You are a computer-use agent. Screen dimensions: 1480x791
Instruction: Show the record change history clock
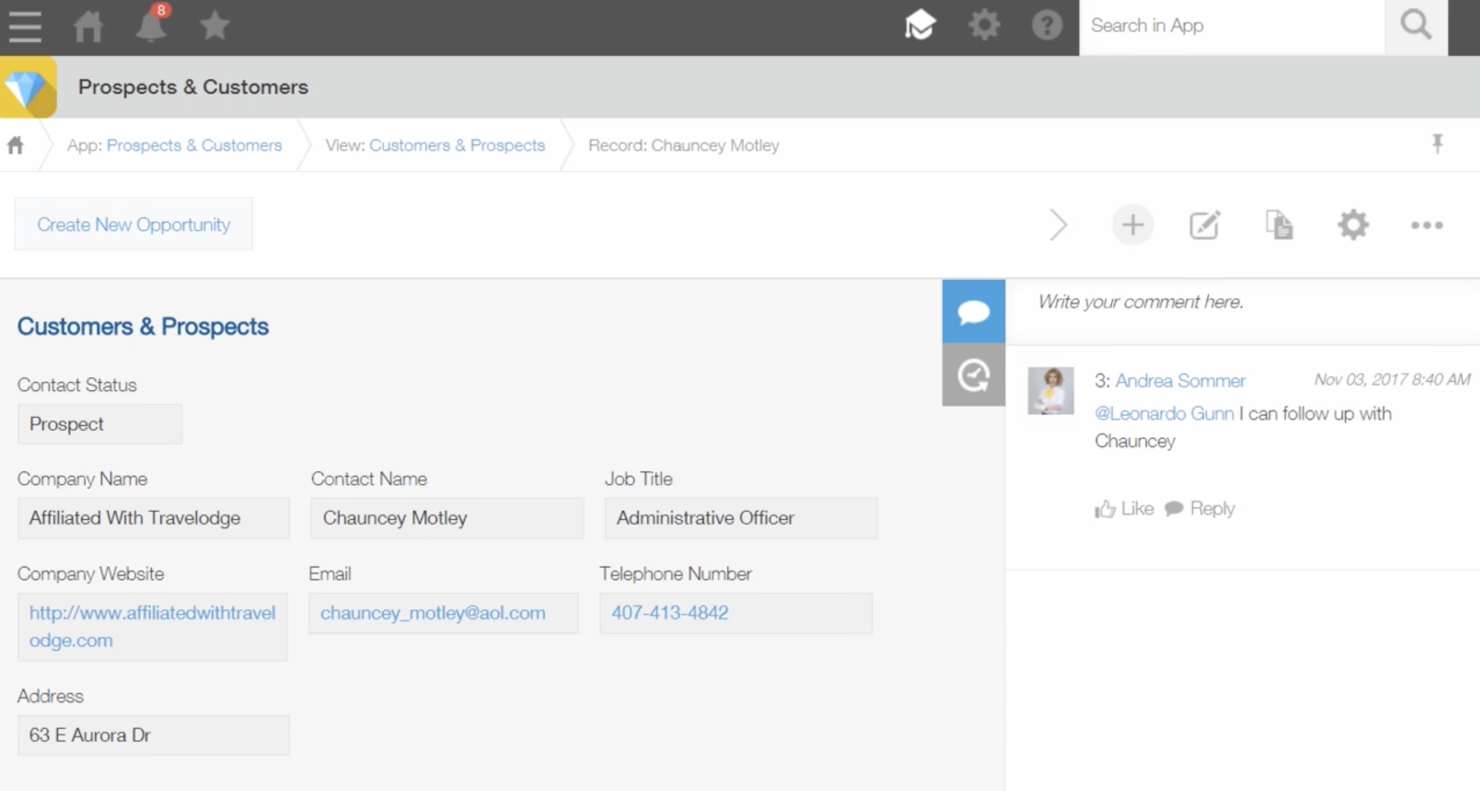(x=972, y=374)
